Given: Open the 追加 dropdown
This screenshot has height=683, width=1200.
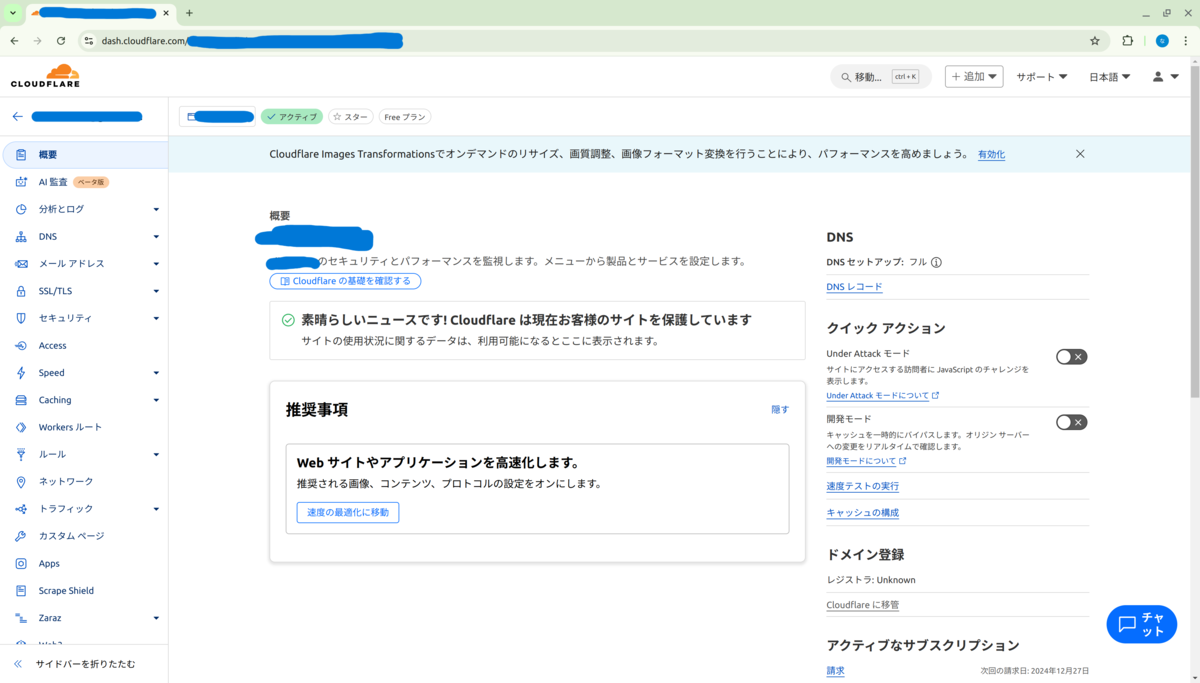Looking at the screenshot, I should click(974, 77).
